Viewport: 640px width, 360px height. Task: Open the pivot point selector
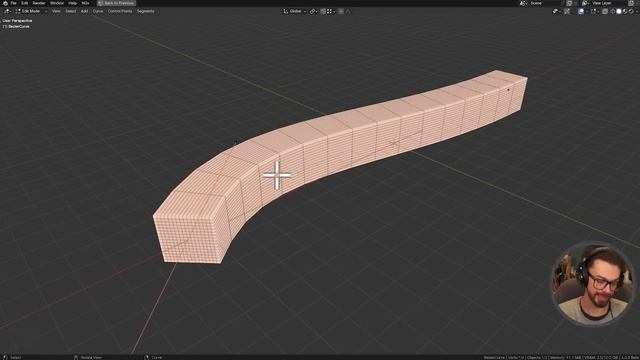click(313, 11)
